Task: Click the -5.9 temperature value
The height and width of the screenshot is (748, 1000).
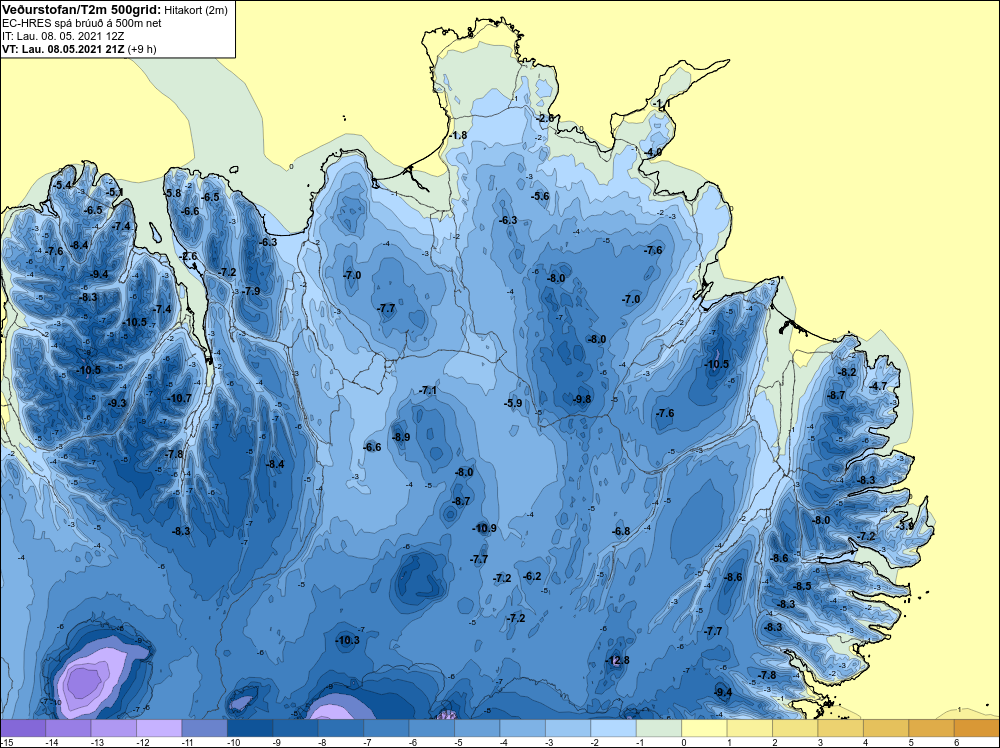Action: click(x=513, y=403)
